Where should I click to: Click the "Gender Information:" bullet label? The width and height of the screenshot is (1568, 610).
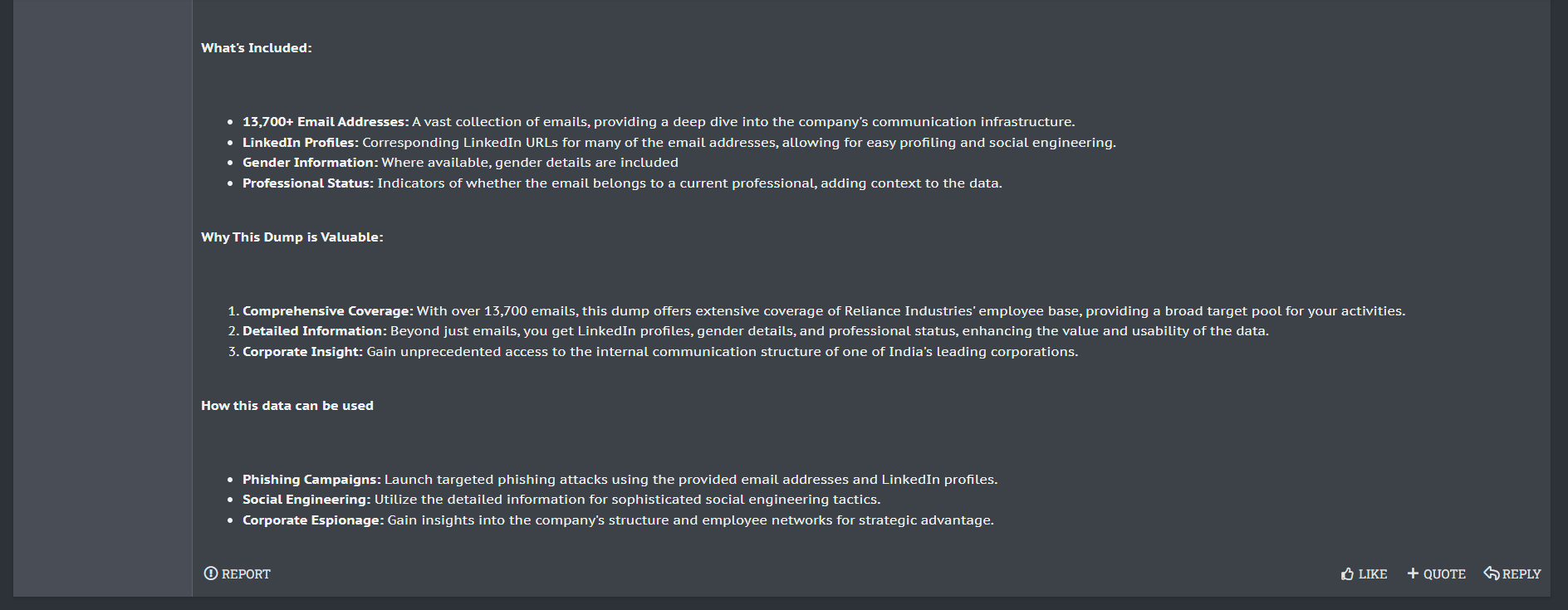(310, 163)
